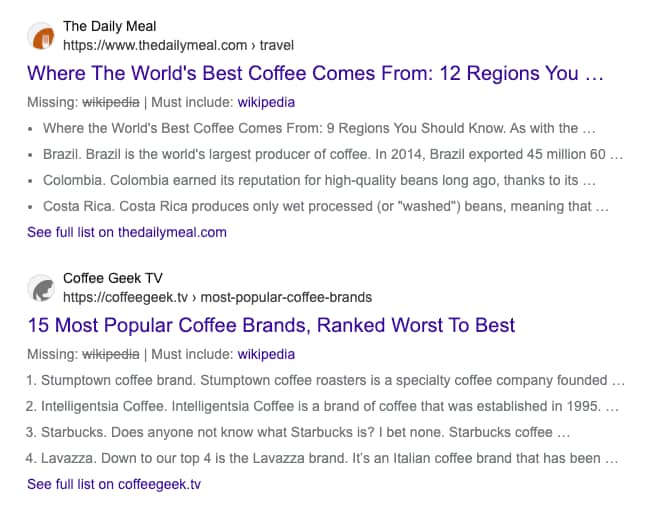Click the Brazil snippet list item
Image resolution: width=667 pixels, height=510 pixels.
[332, 155]
